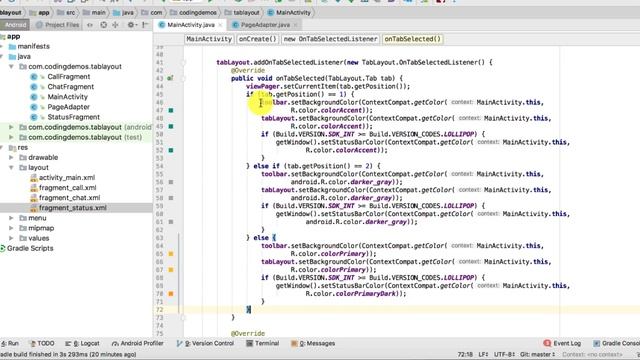This screenshot has height=360, width=640.
Task: Expand the drawable folder
Action: [x=11, y=158]
